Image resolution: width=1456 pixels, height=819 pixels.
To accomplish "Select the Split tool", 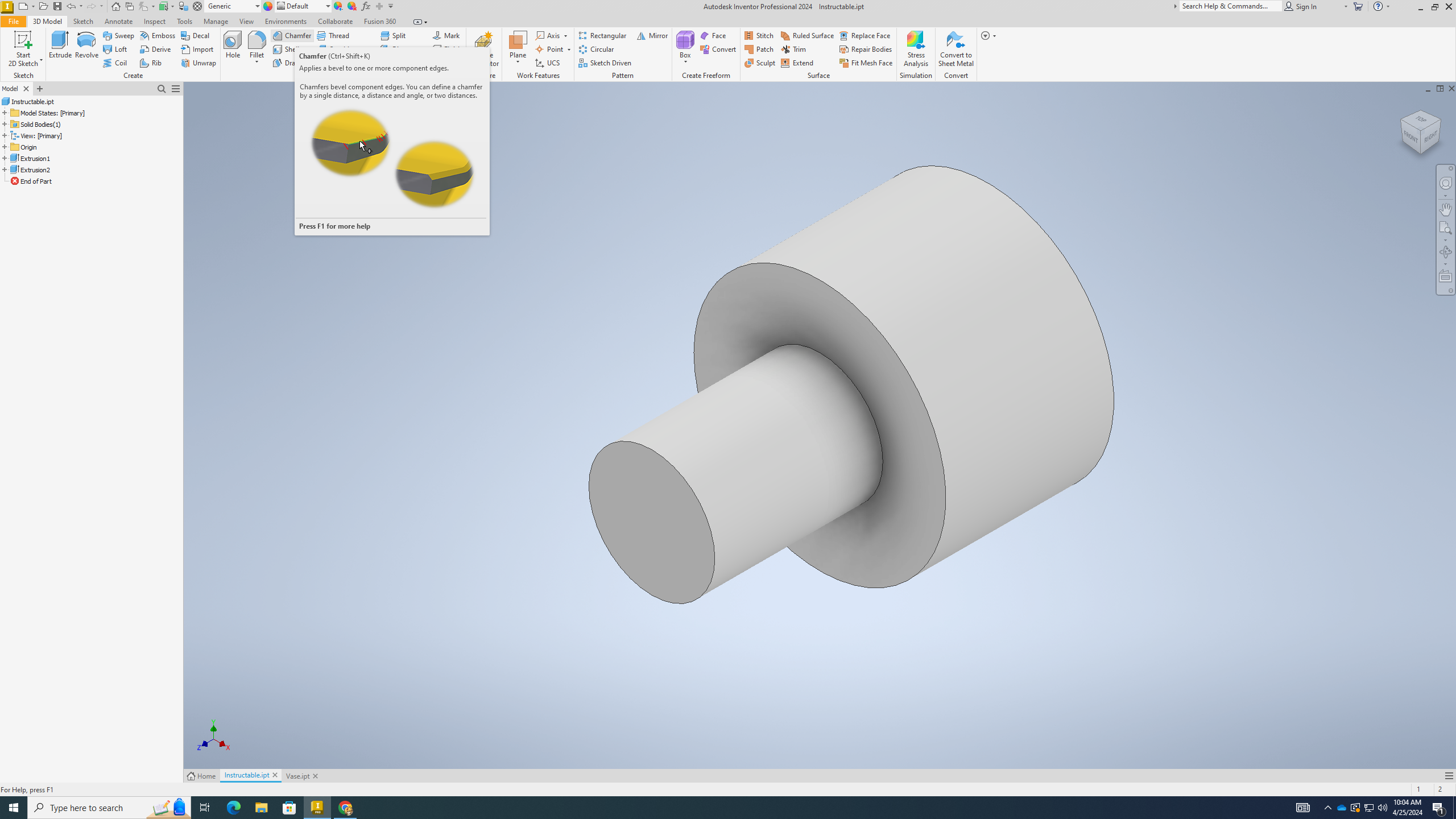I will point(393,35).
